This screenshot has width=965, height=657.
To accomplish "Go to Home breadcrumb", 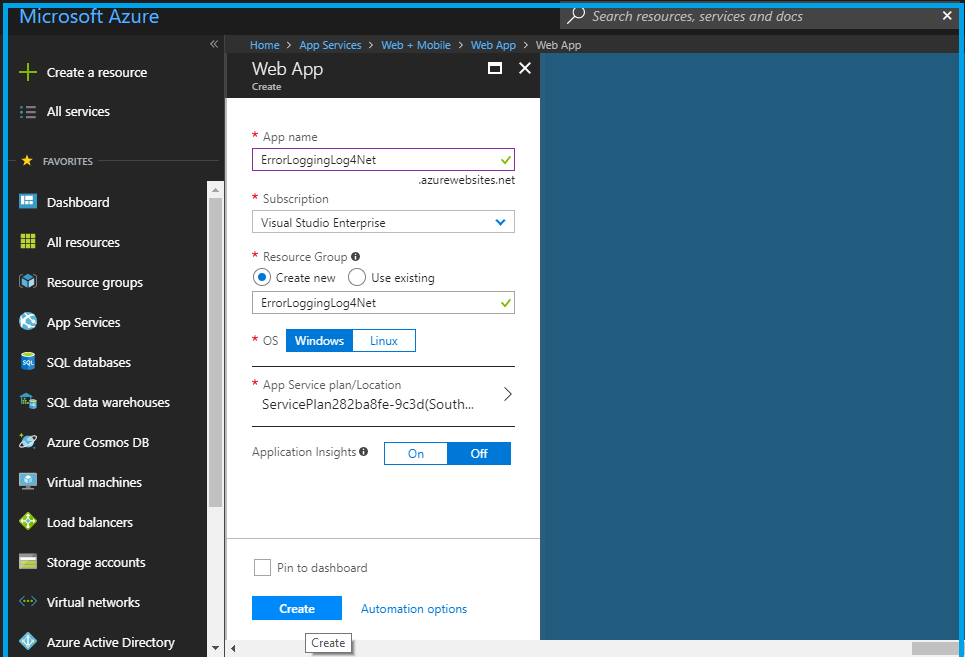I will [265, 45].
